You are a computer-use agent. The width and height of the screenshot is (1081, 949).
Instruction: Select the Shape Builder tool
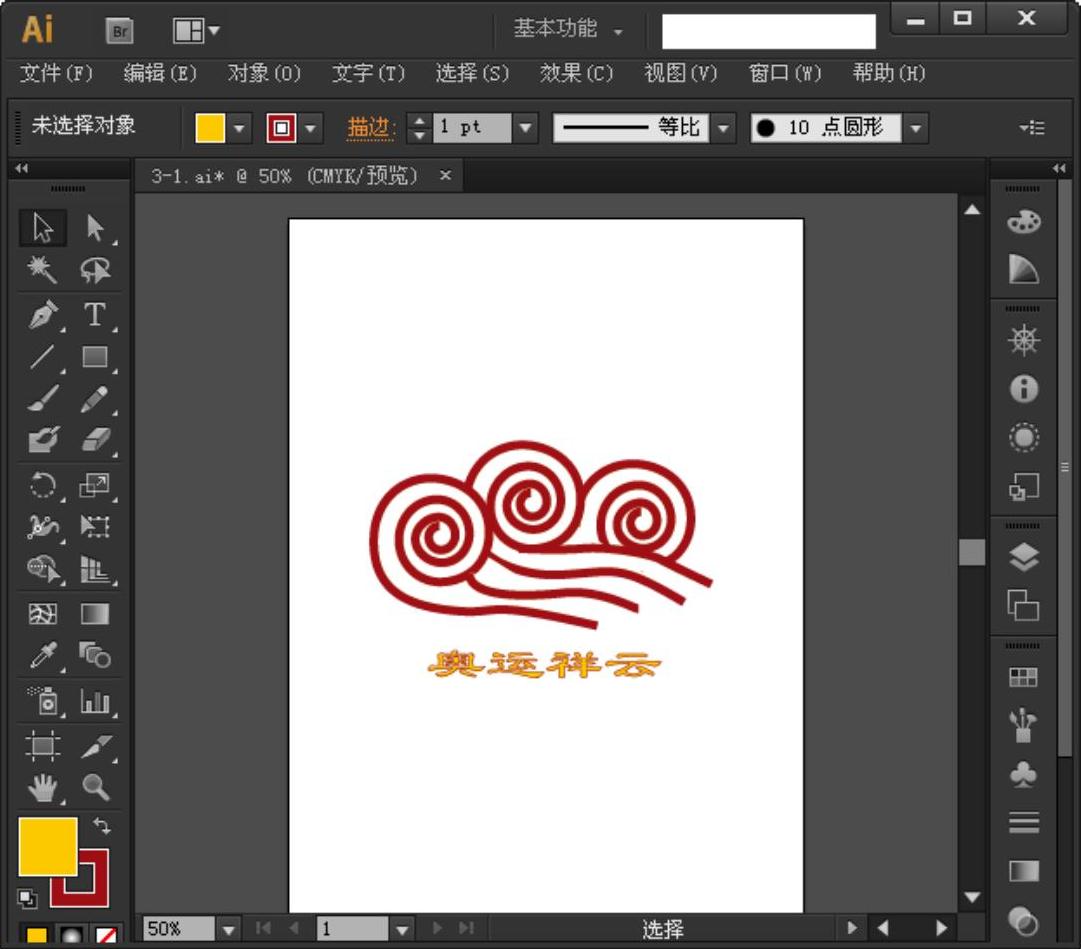(x=43, y=569)
